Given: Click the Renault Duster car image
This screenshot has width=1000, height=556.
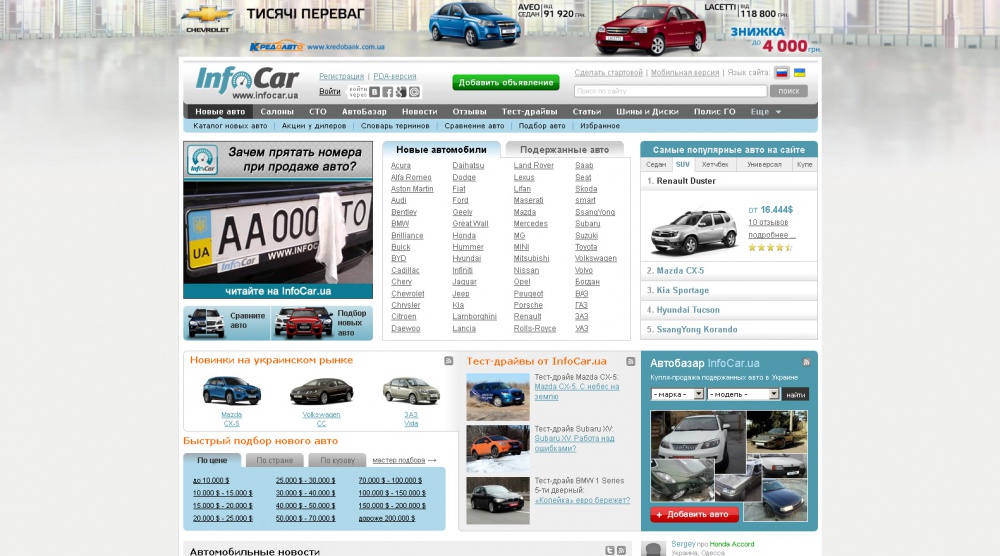Looking at the screenshot, I should click(x=694, y=230).
